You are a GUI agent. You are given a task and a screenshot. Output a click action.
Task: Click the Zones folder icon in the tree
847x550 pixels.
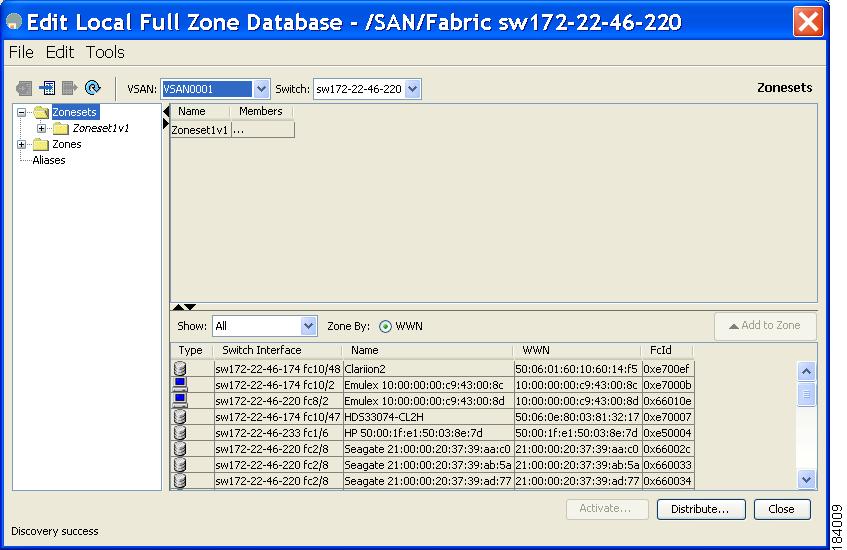(x=41, y=145)
